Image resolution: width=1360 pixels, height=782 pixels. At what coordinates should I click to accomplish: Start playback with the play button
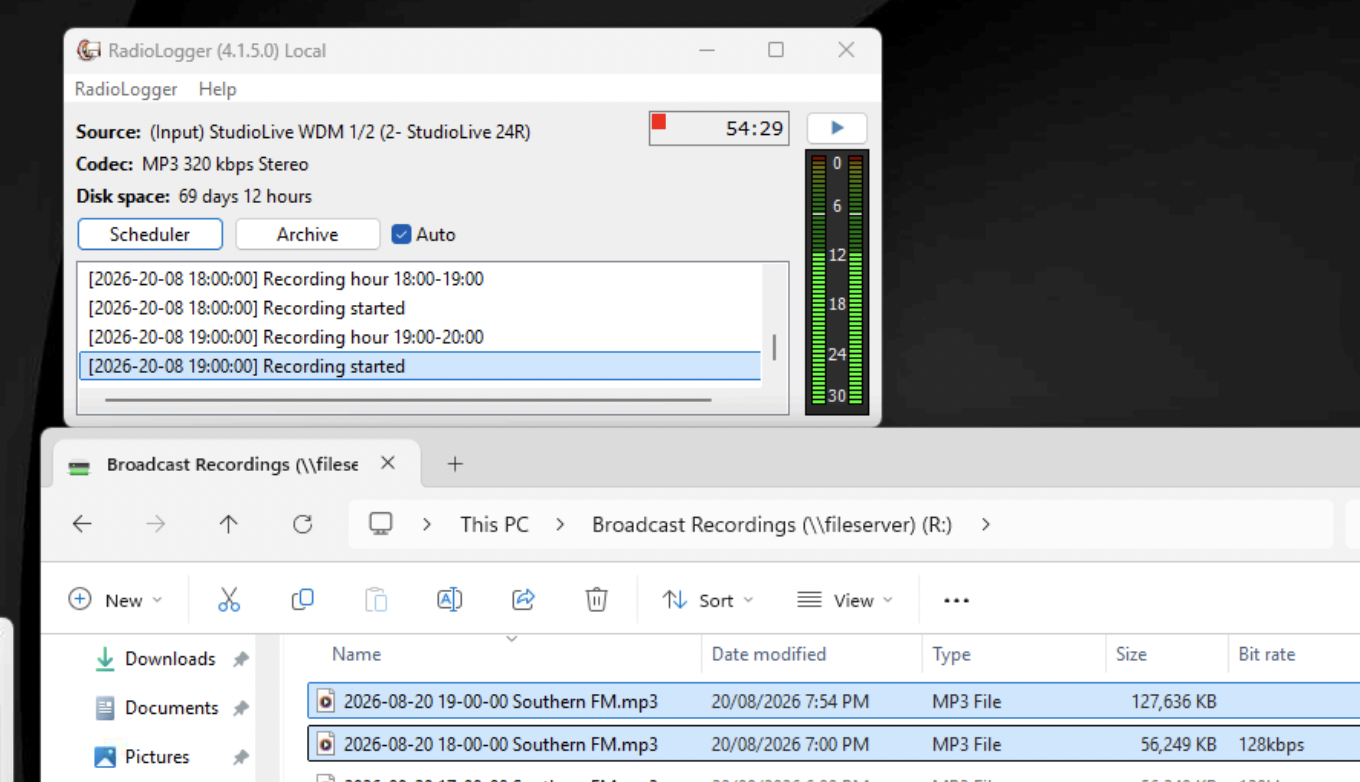[x=837, y=128]
